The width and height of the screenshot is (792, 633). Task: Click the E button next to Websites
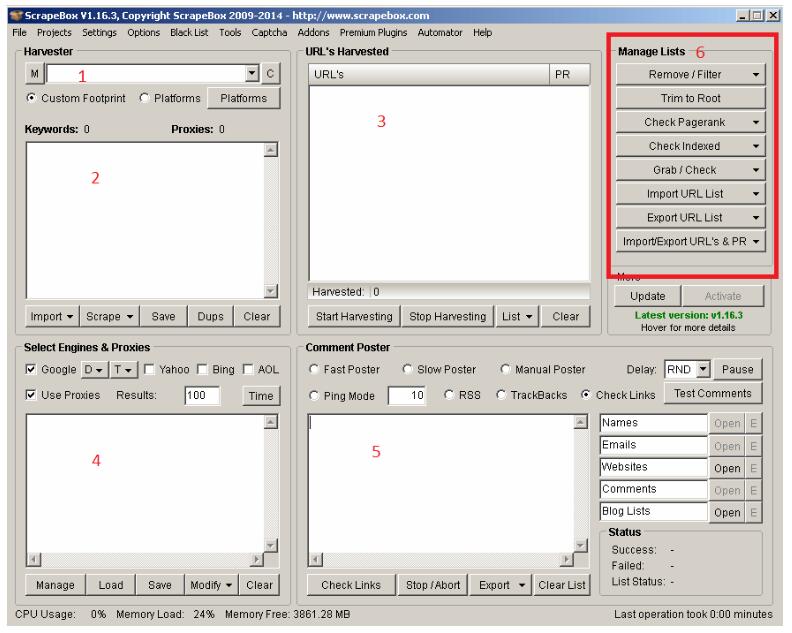click(x=753, y=468)
